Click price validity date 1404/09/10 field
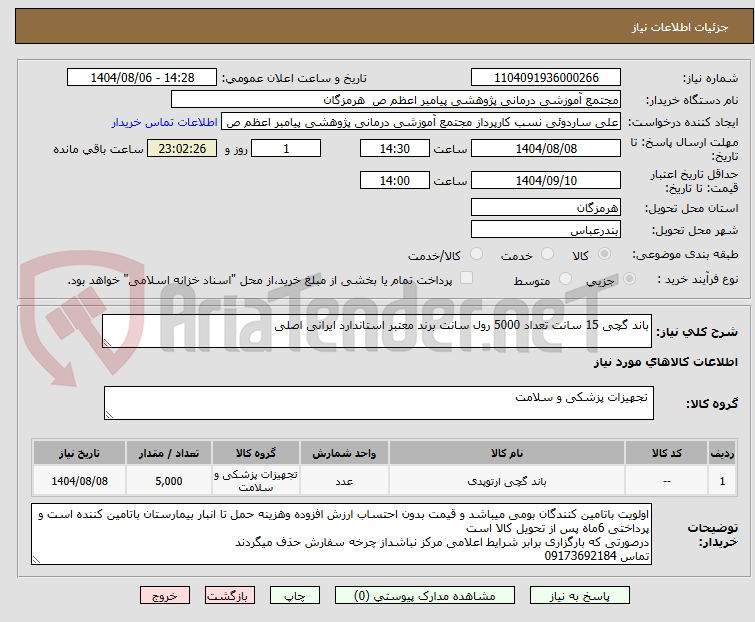The width and height of the screenshot is (755, 622). pos(546,180)
